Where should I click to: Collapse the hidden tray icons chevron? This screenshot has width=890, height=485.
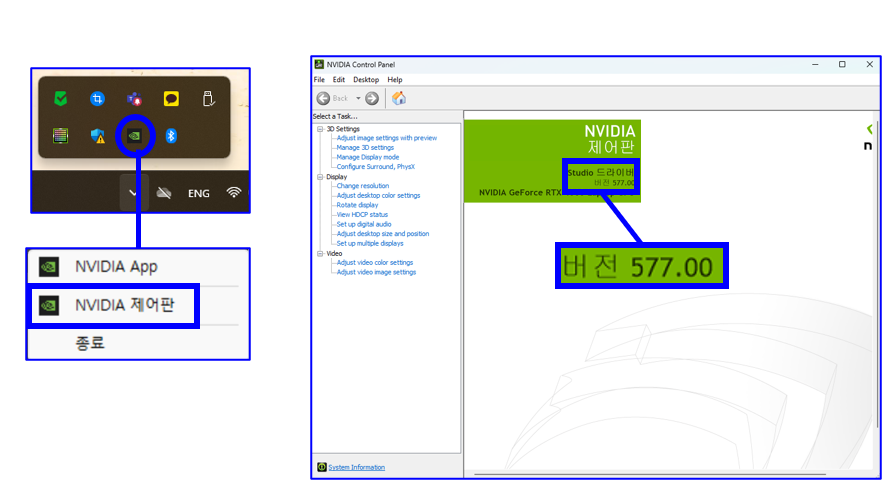134,192
